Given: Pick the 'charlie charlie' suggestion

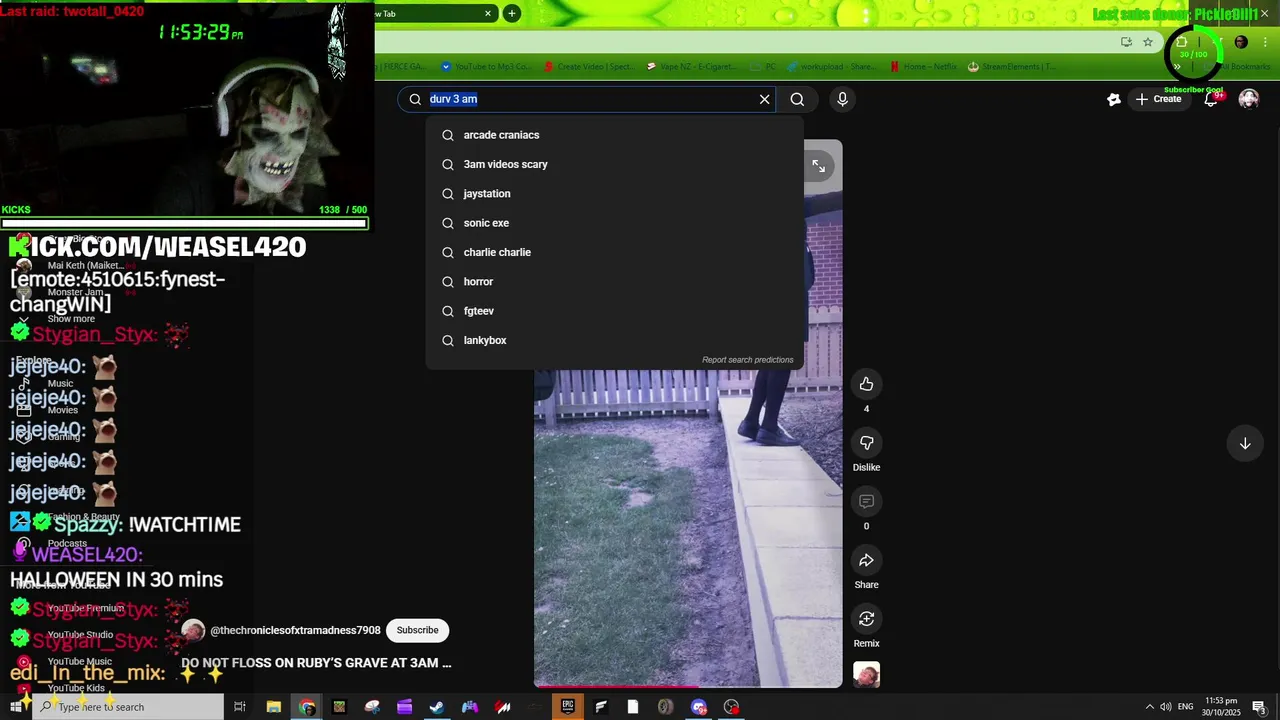Looking at the screenshot, I should [x=614, y=252].
